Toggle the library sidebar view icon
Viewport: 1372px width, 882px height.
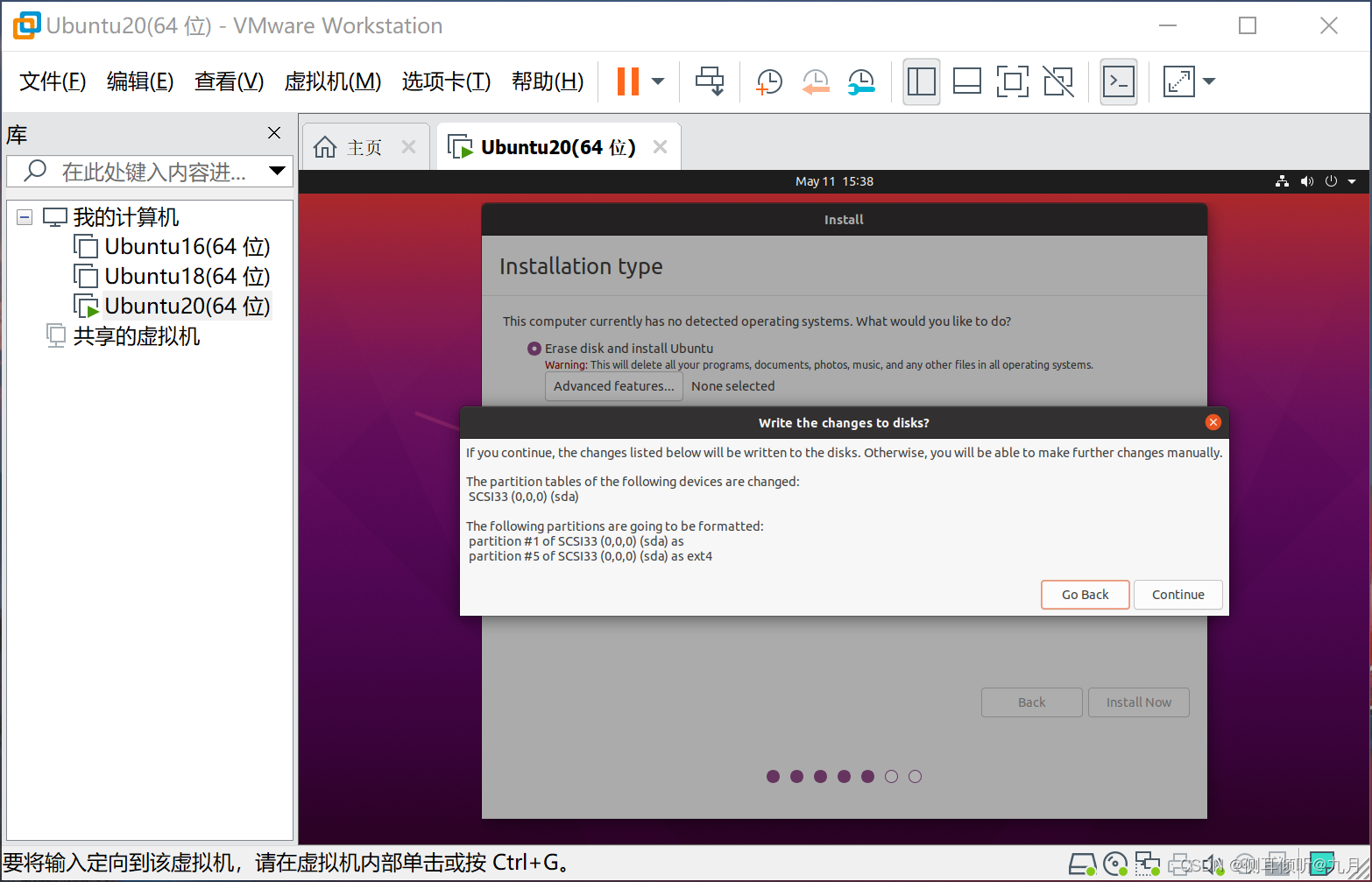[x=922, y=81]
